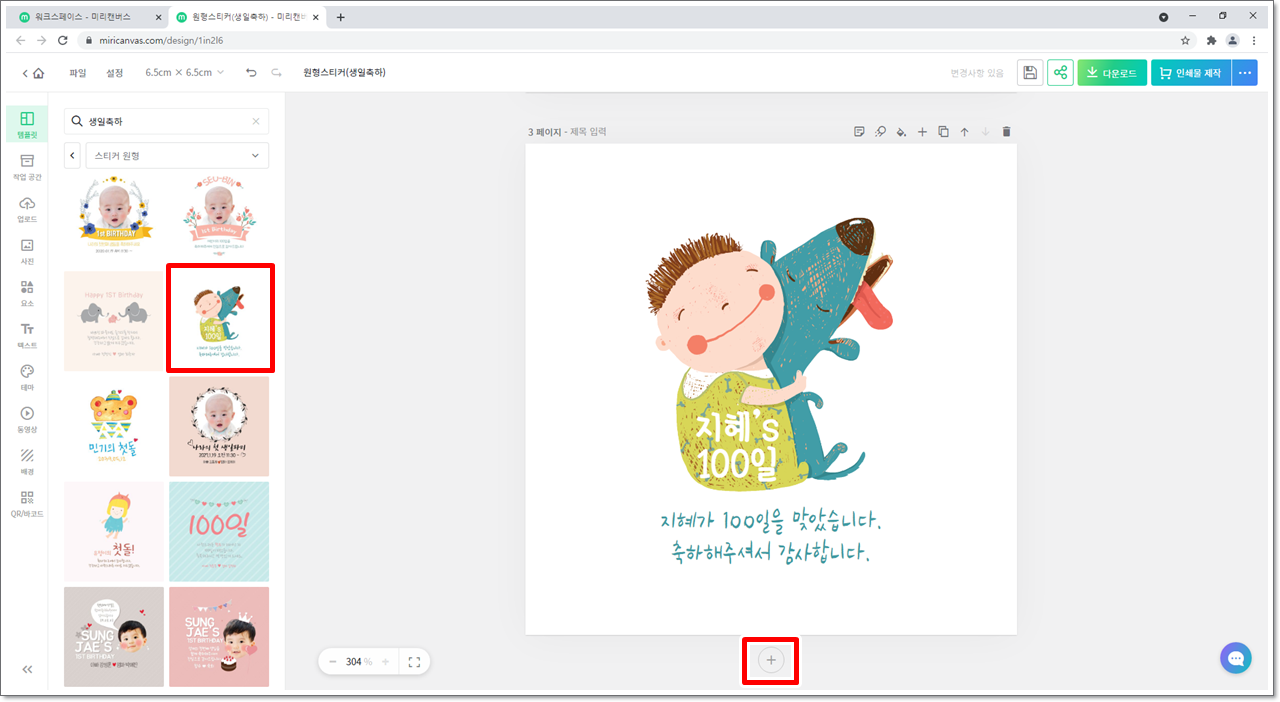Switch to 원형스티커(생일축하) browser tab
This screenshot has width=1280, height=702.
[245, 17]
